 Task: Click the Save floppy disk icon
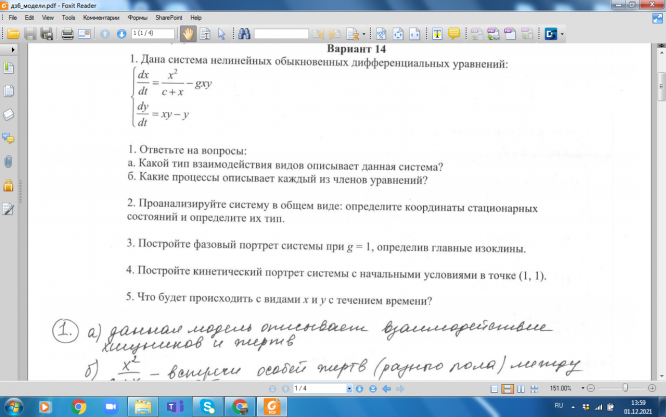coord(30,34)
